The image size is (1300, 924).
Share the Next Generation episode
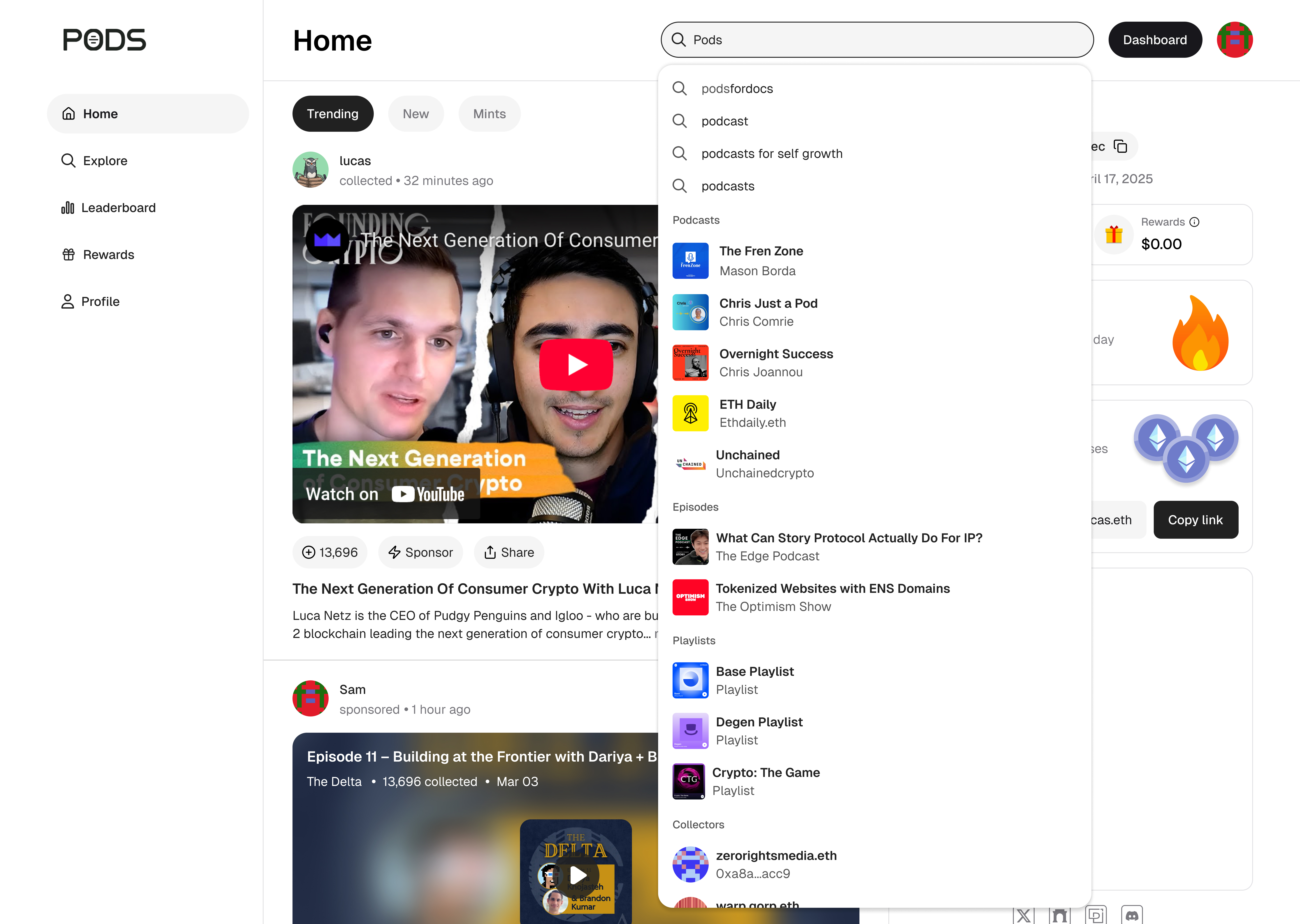509,552
